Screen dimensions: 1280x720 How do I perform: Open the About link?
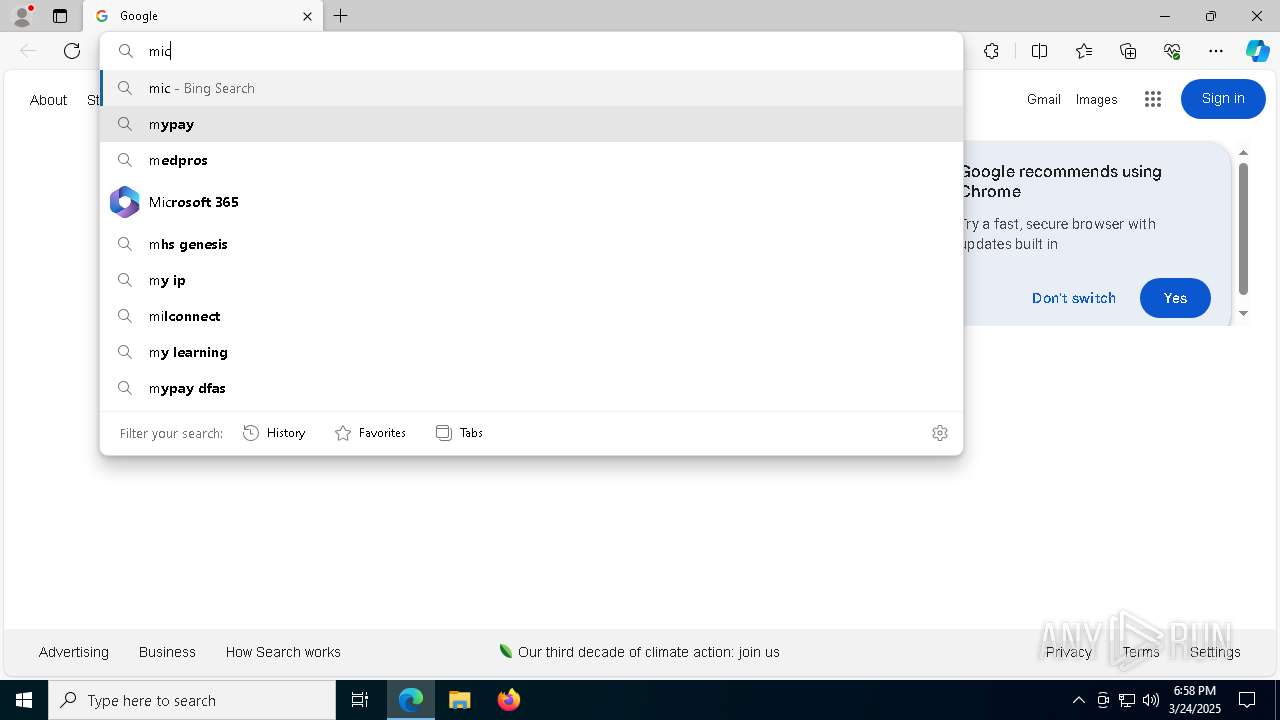tap(48, 100)
